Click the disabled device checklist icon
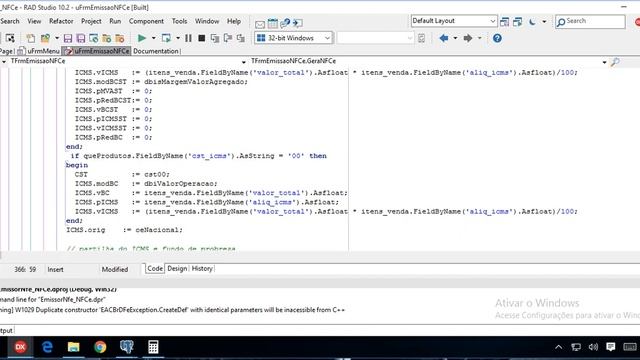 pos(422,38)
